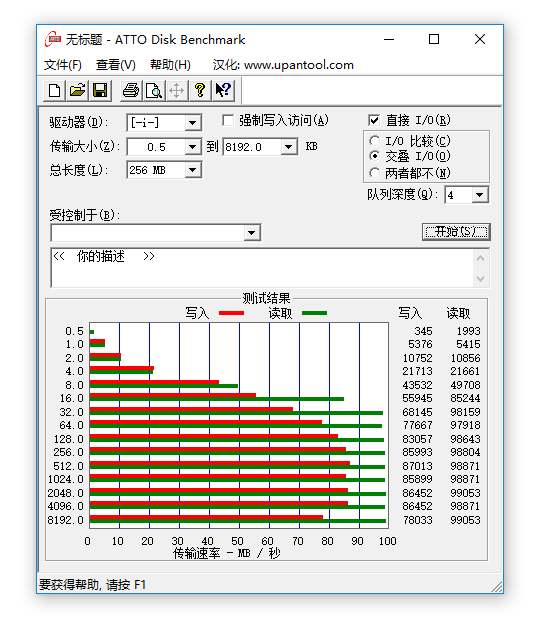The width and height of the screenshot is (536, 636).
Task: Click the 8192.0 row label in chart
Action: click(65, 520)
